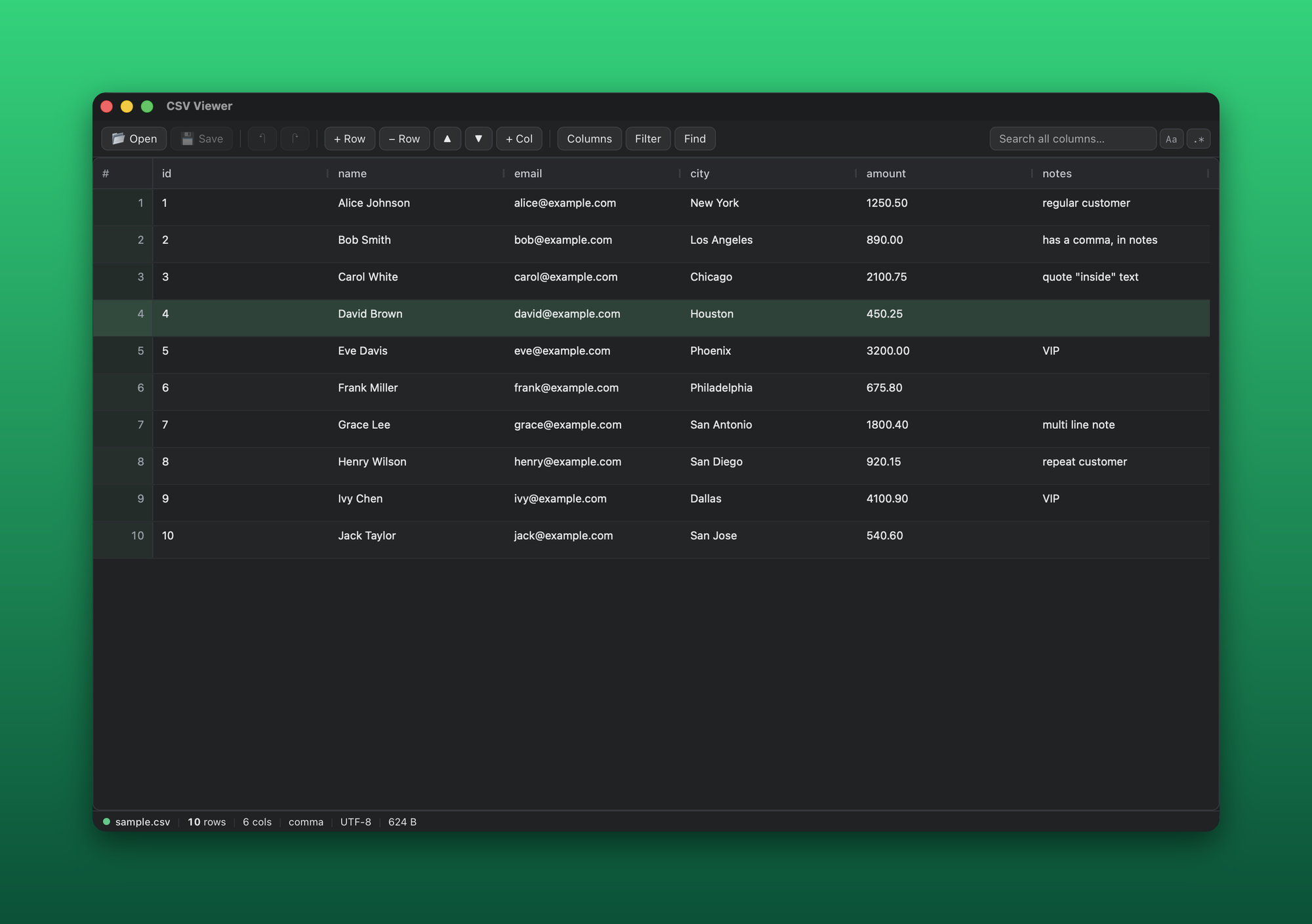
Task: Sort by the notes column header
Action: click(1121, 173)
